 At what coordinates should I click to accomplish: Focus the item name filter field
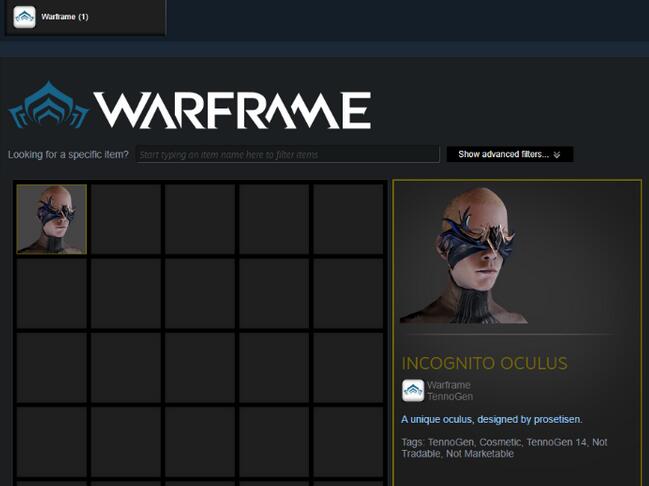coord(287,154)
